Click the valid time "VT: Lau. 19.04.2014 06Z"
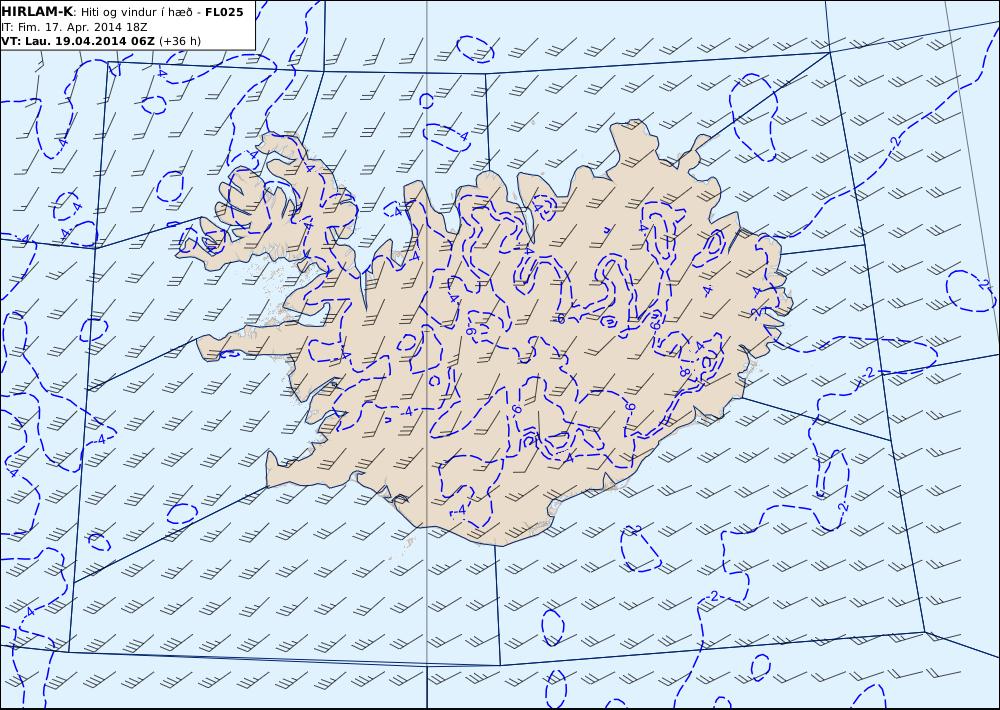Image resolution: width=1000 pixels, height=710 pixels. point(77,41)
